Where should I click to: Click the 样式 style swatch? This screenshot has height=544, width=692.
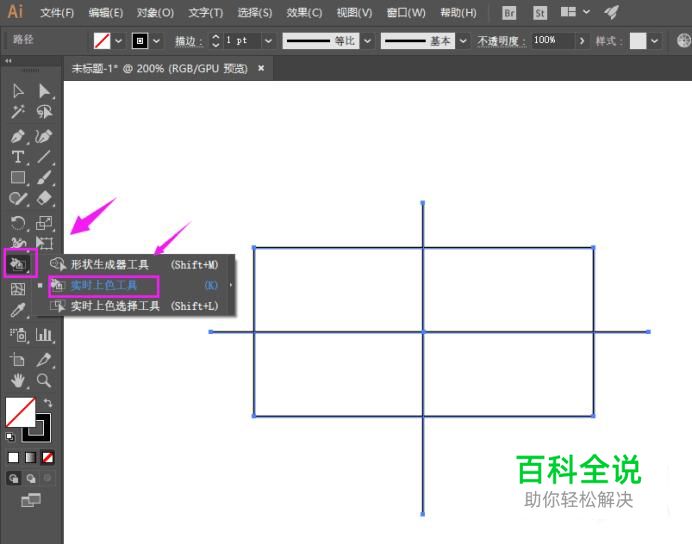[637, 41]
